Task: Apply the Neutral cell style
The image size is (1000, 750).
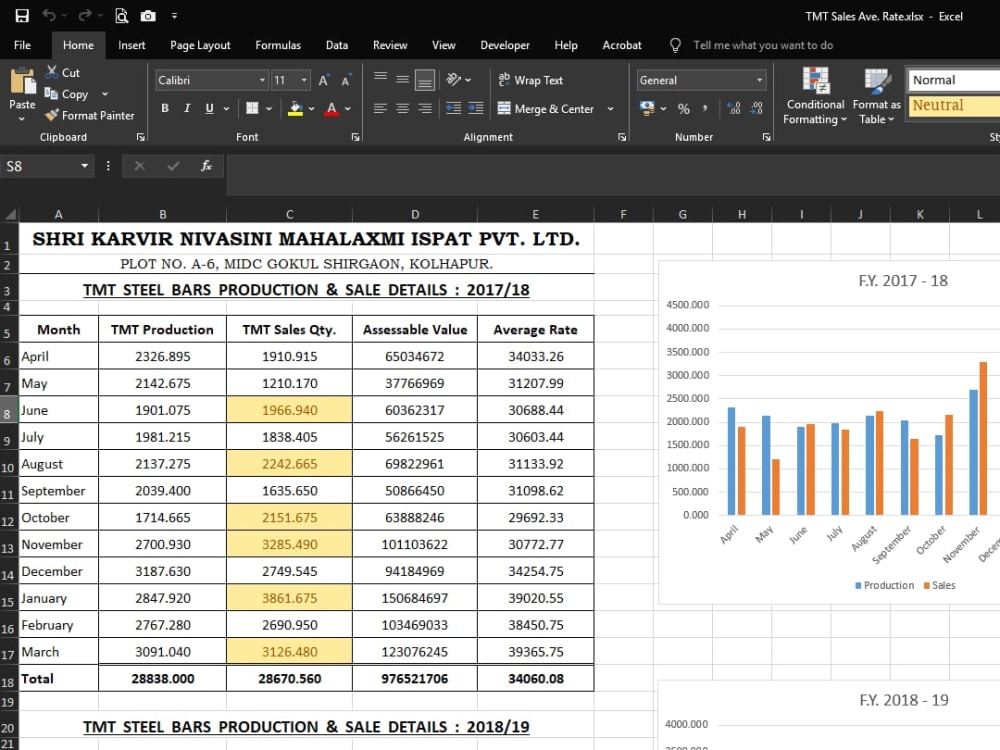Action: click(x=954, y=105)
